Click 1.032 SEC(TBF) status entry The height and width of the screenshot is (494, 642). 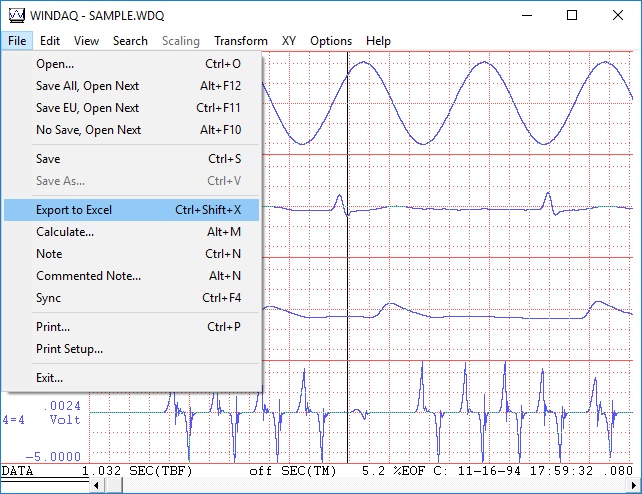tap(137, 471)
